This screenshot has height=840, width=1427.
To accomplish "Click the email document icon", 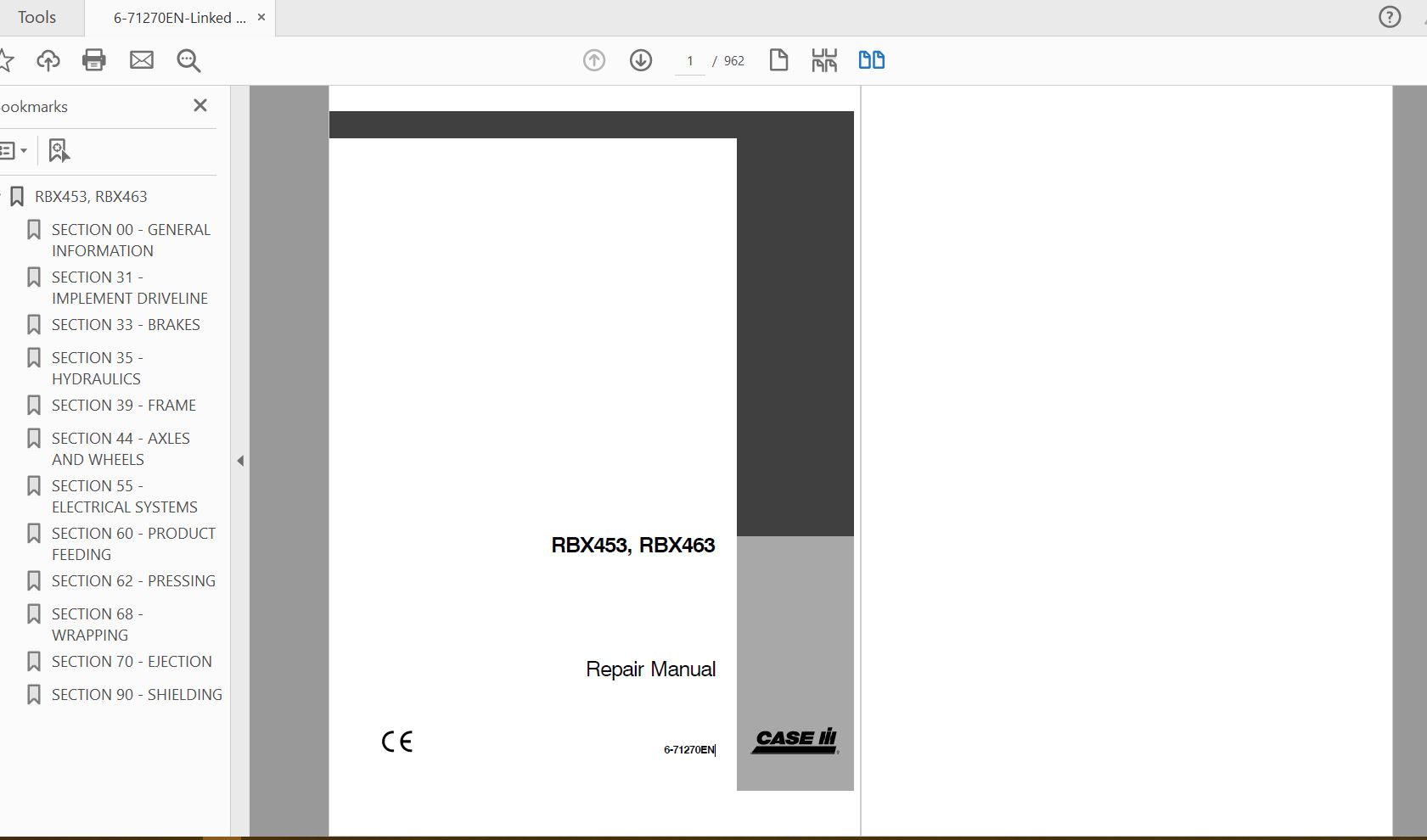I will tap(142, 60).
